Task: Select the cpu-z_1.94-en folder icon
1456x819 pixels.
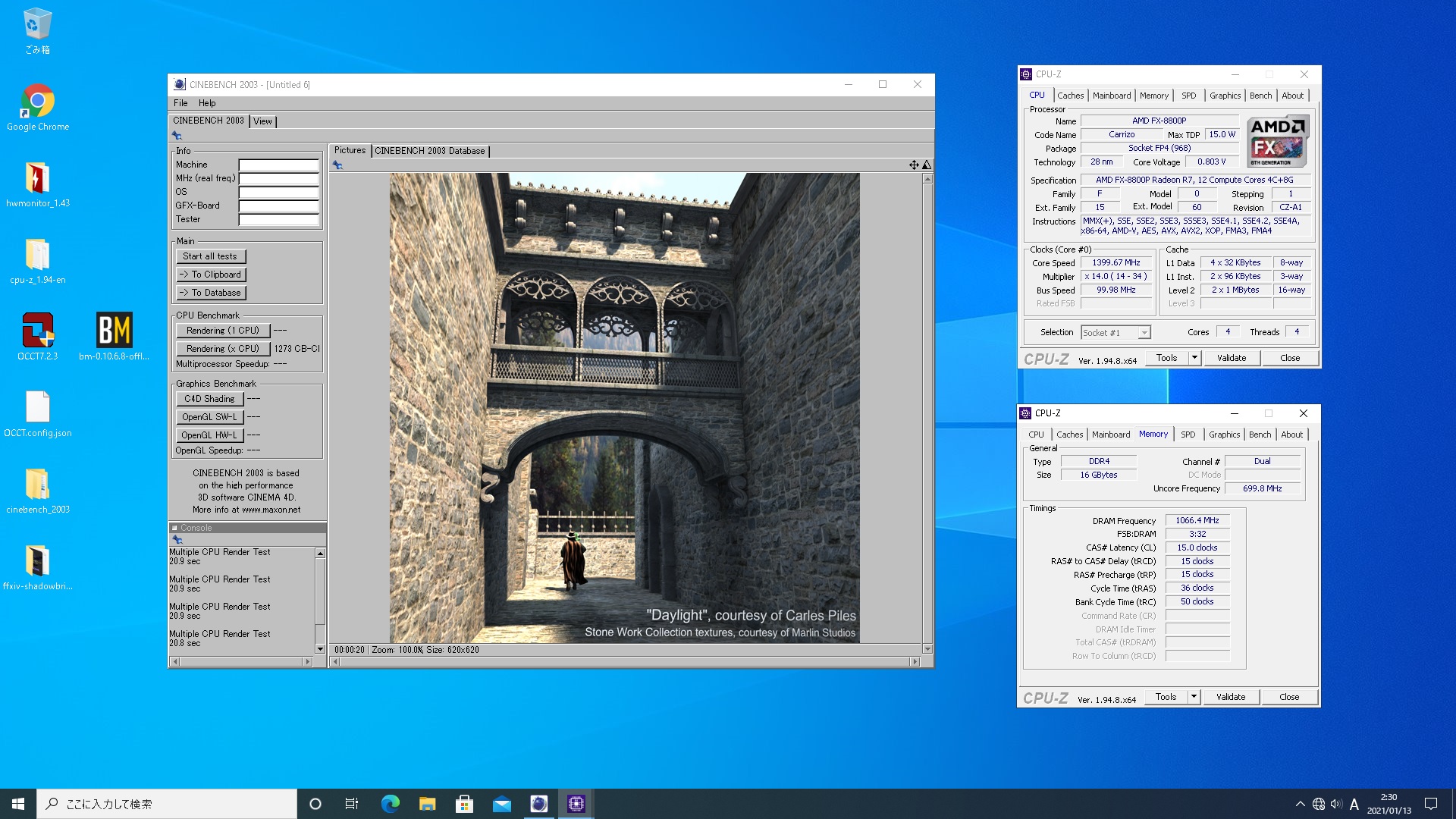Action: pos(37,261)
